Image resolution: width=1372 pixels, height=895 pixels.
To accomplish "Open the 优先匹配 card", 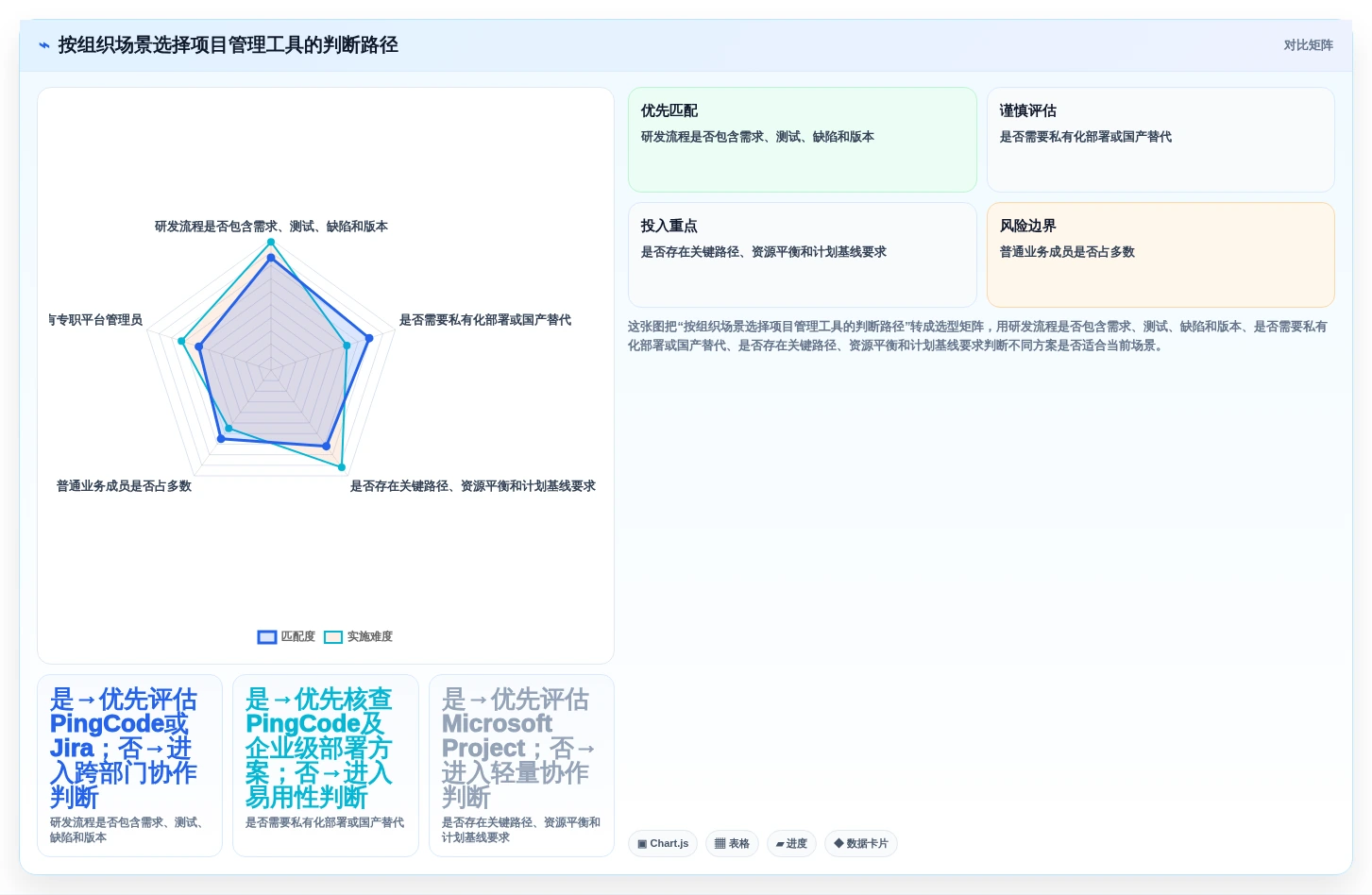I will click(803, 140).
